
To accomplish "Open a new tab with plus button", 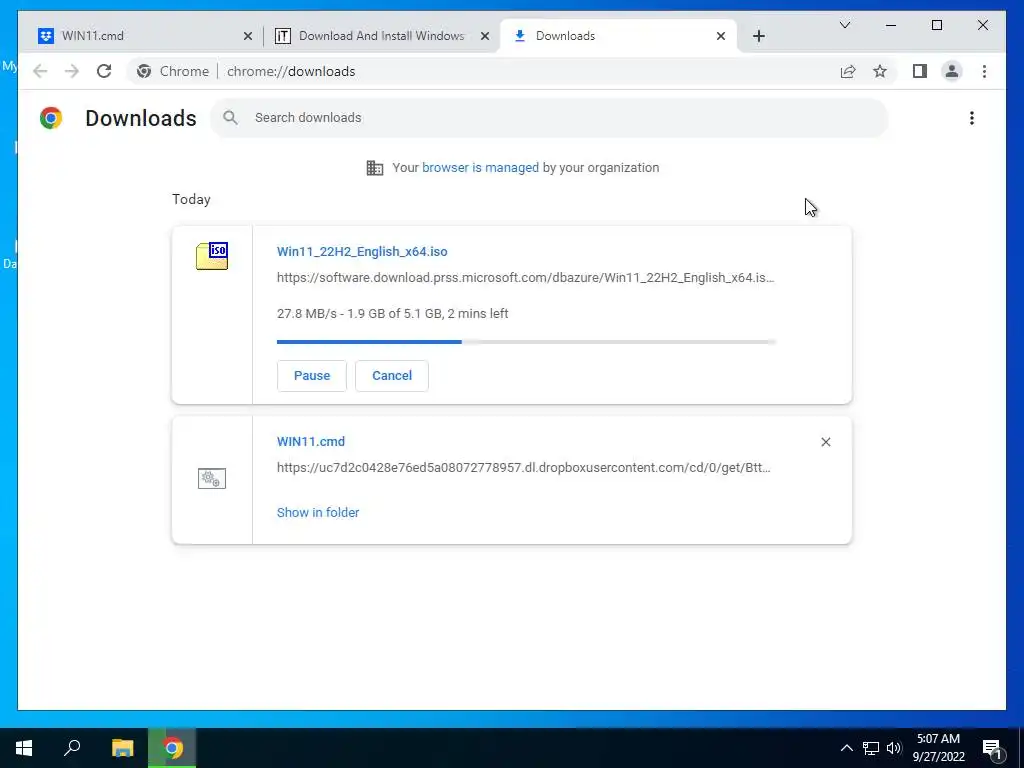I will 758,36.
